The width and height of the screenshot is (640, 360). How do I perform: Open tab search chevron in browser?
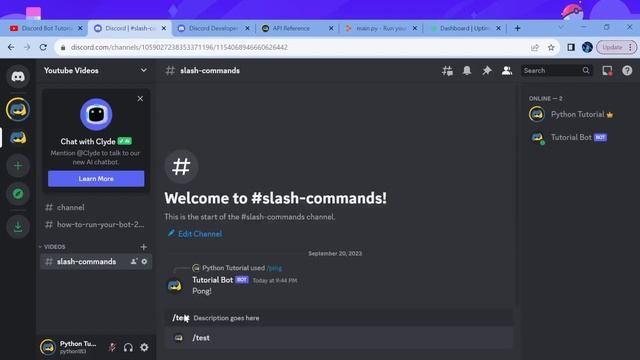pos(560,27)
